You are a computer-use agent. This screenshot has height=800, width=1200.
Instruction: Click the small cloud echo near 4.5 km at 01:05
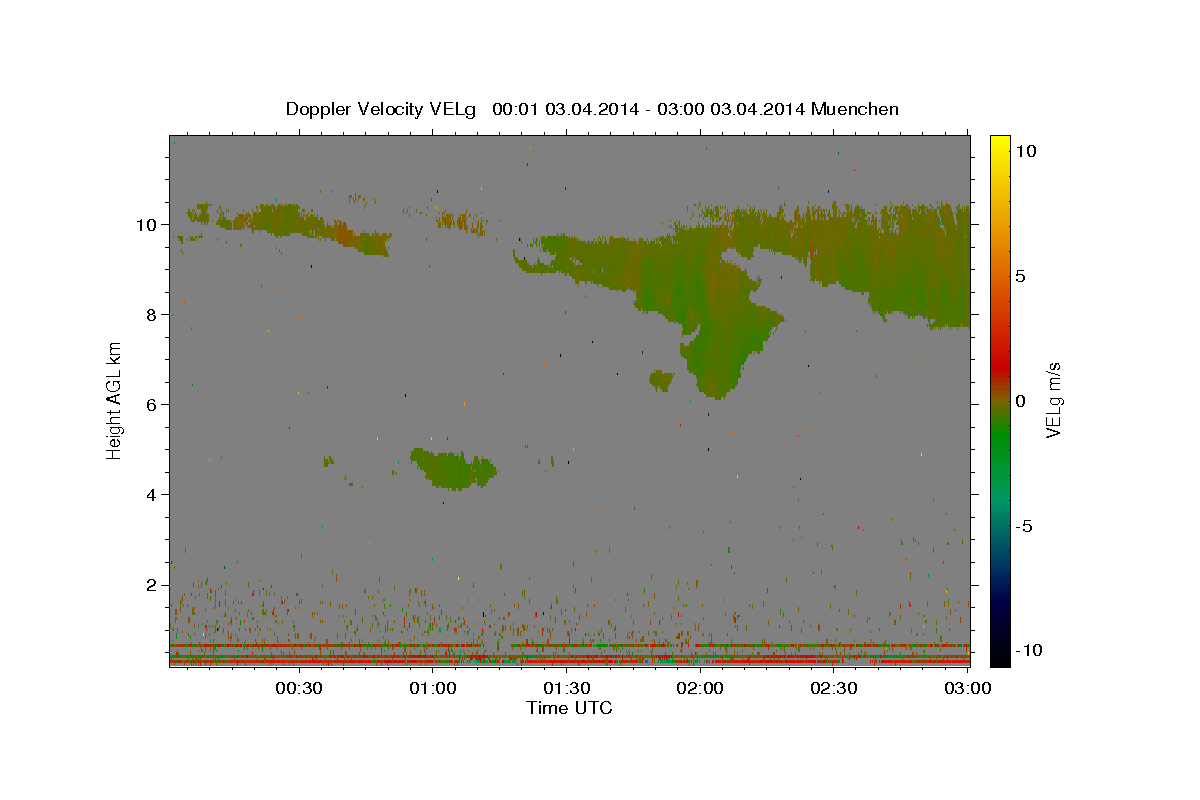point(453,468)
